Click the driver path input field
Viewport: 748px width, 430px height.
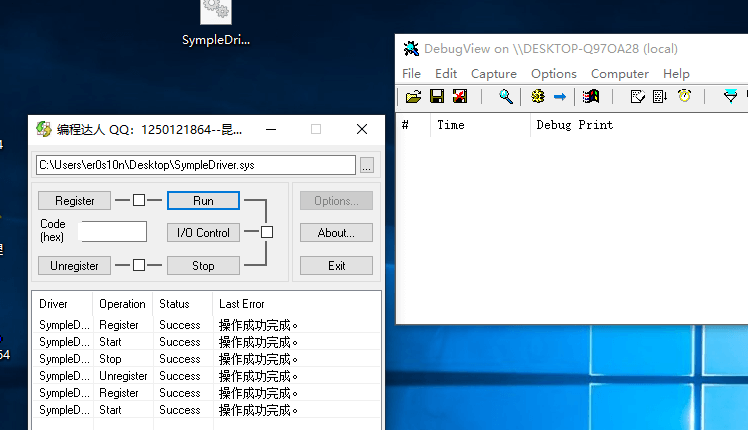(x=196, y=165)
